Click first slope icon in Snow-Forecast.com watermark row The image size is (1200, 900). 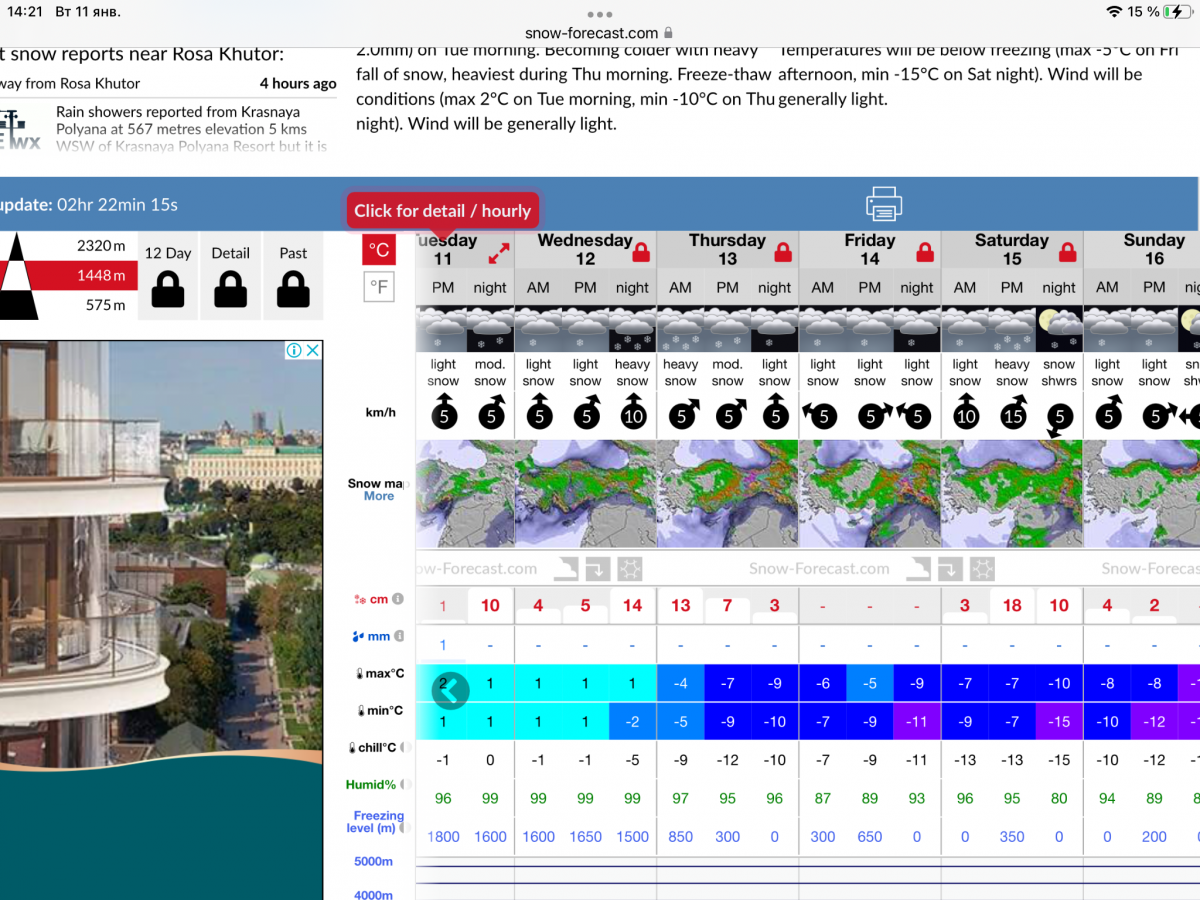[x=567, y=568]
